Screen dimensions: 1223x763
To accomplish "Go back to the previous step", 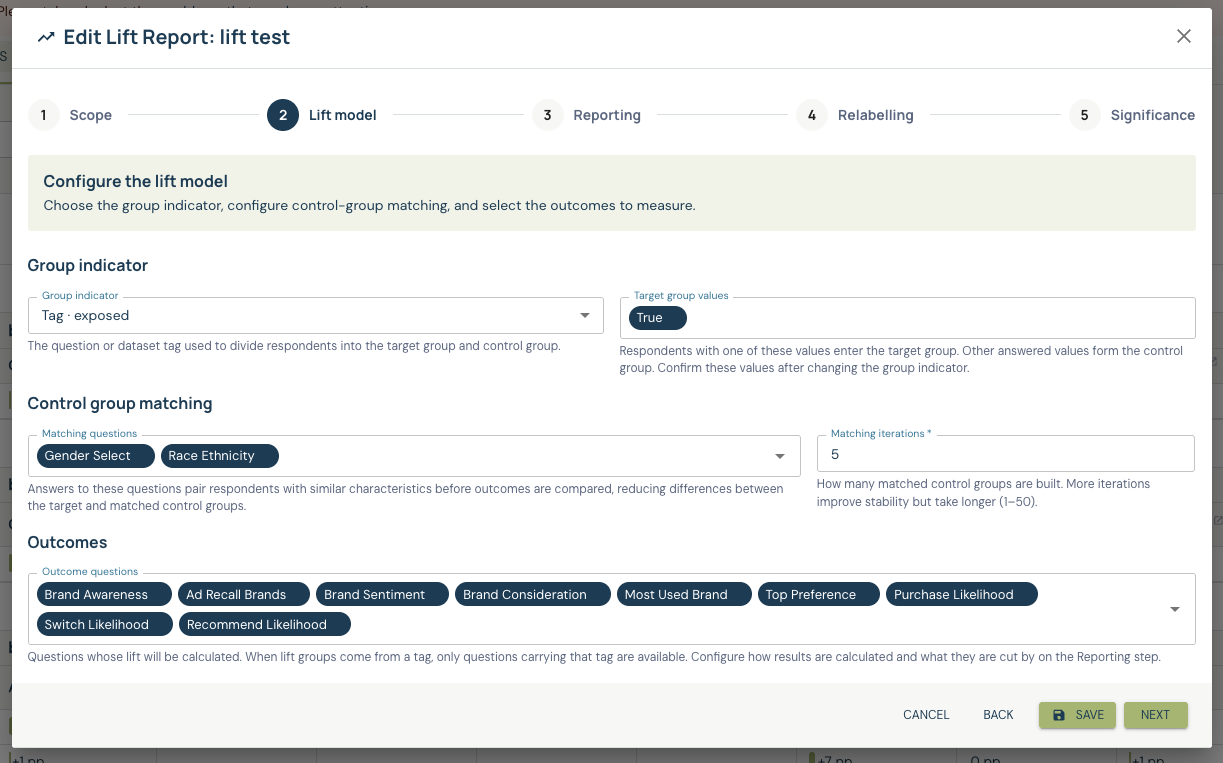I will [x=998, y=715].
